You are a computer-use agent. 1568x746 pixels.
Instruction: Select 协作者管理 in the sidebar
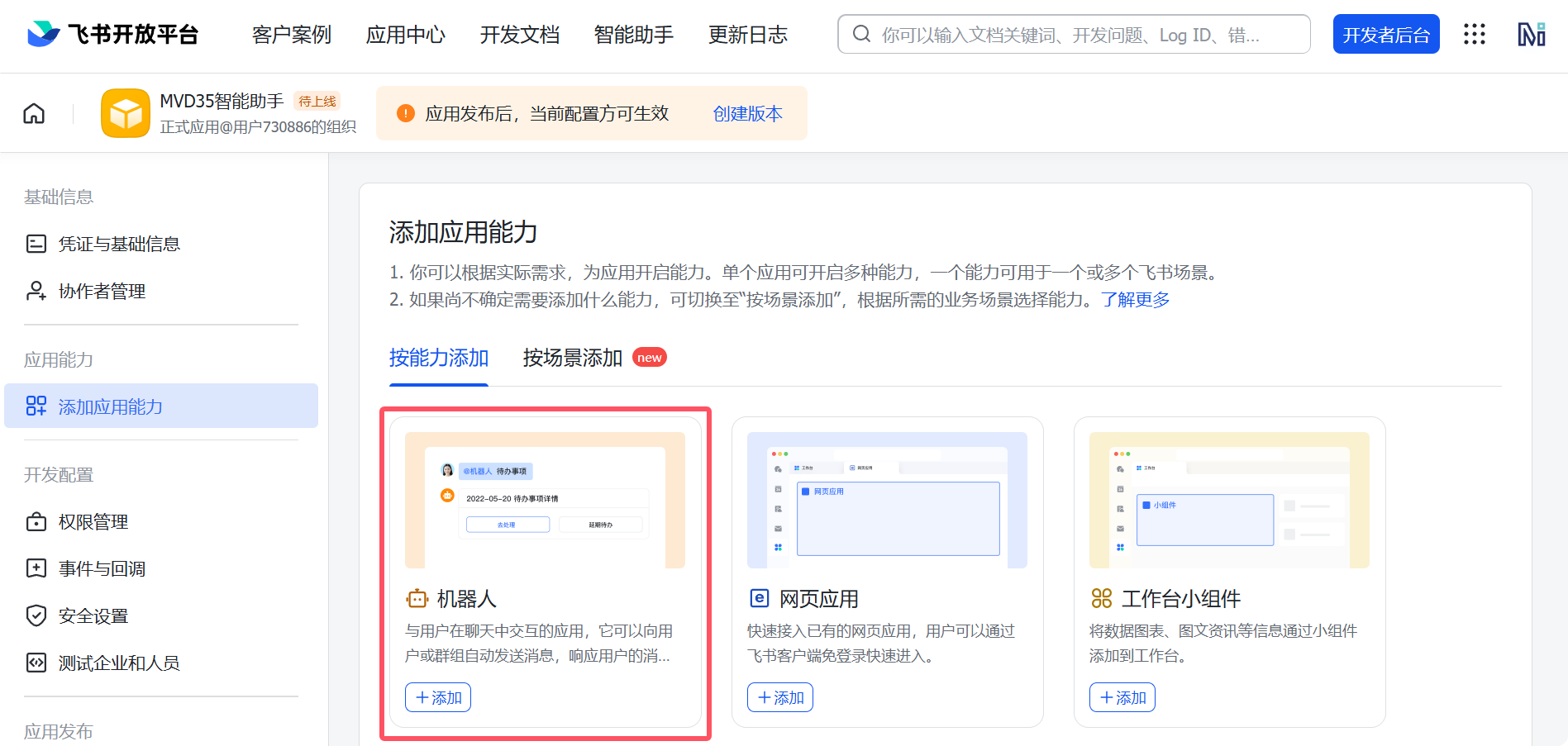click(161, 291)
